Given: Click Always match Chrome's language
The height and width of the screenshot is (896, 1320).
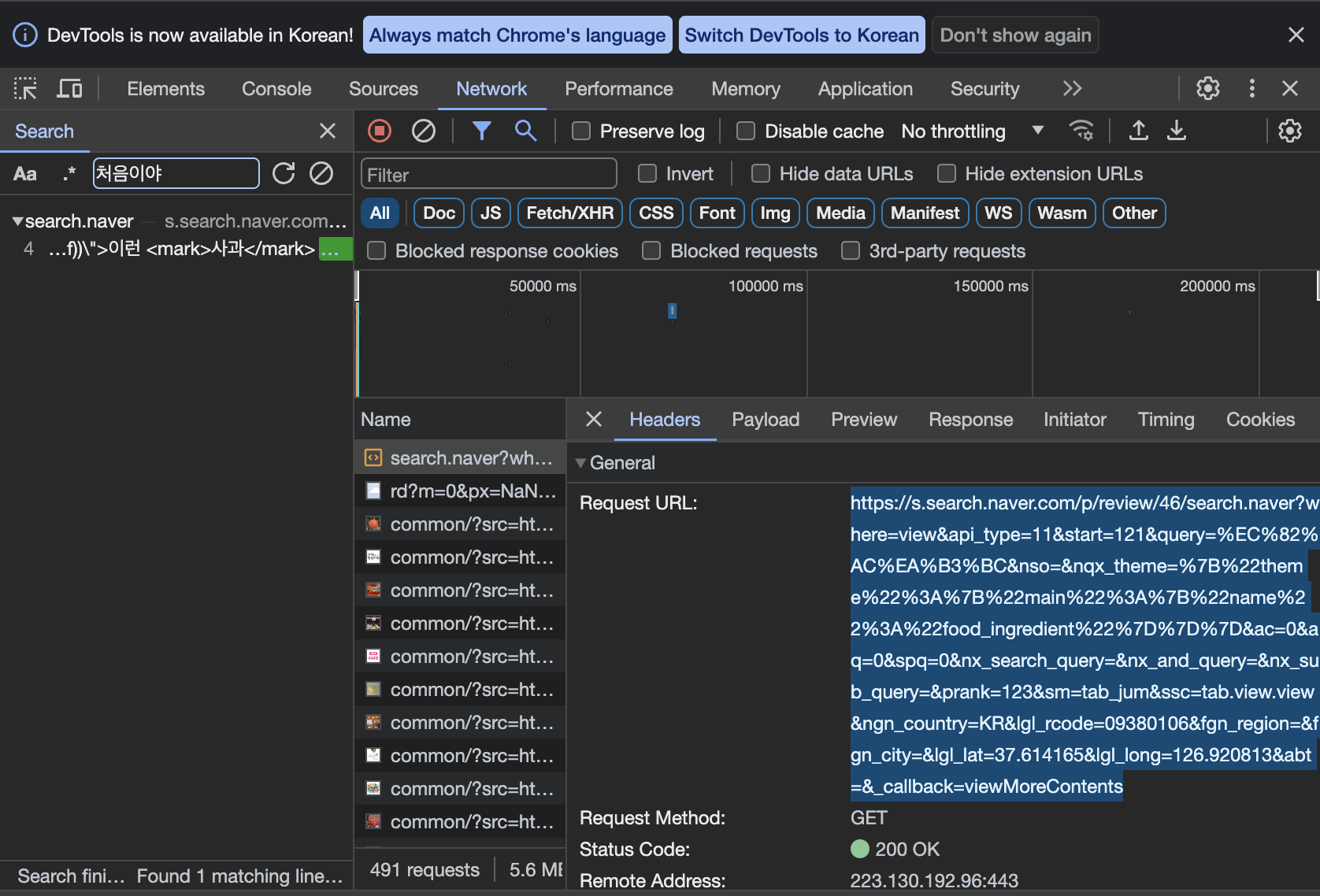Looking at the screenshot, I should (x=517, y=35).
